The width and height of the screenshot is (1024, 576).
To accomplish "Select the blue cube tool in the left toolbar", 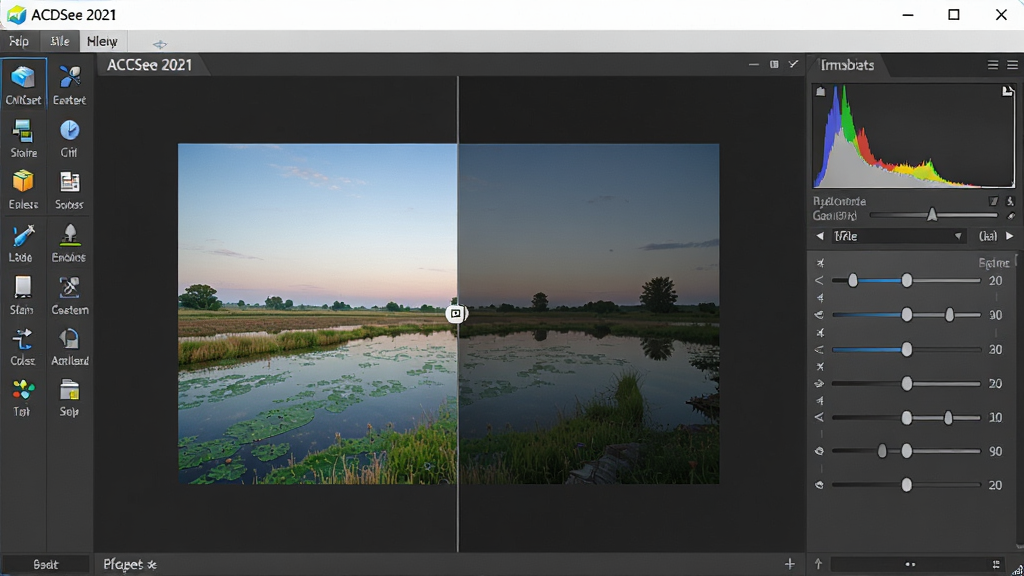I will [24, 78].
